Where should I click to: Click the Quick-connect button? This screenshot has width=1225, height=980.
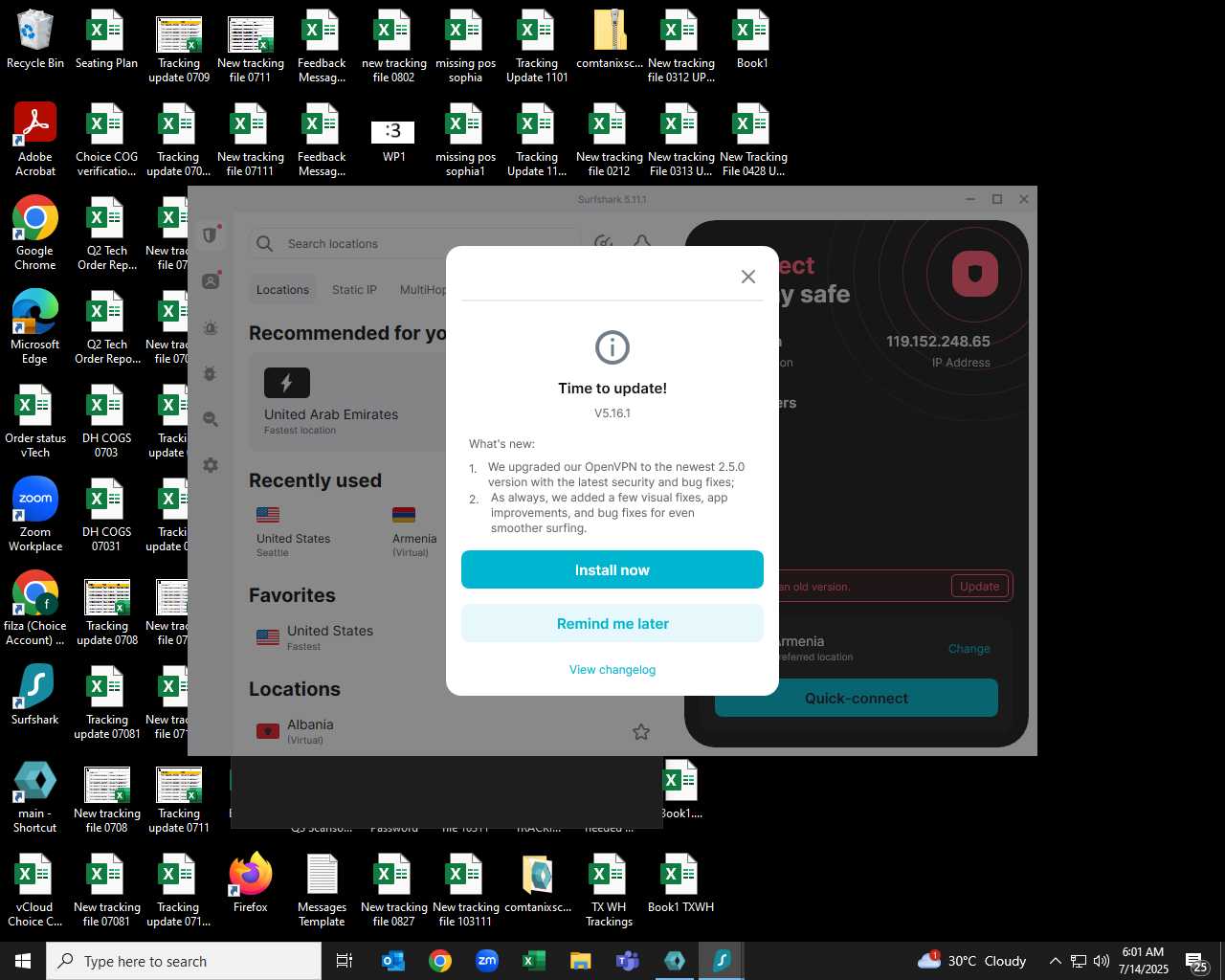pos(856,698)
